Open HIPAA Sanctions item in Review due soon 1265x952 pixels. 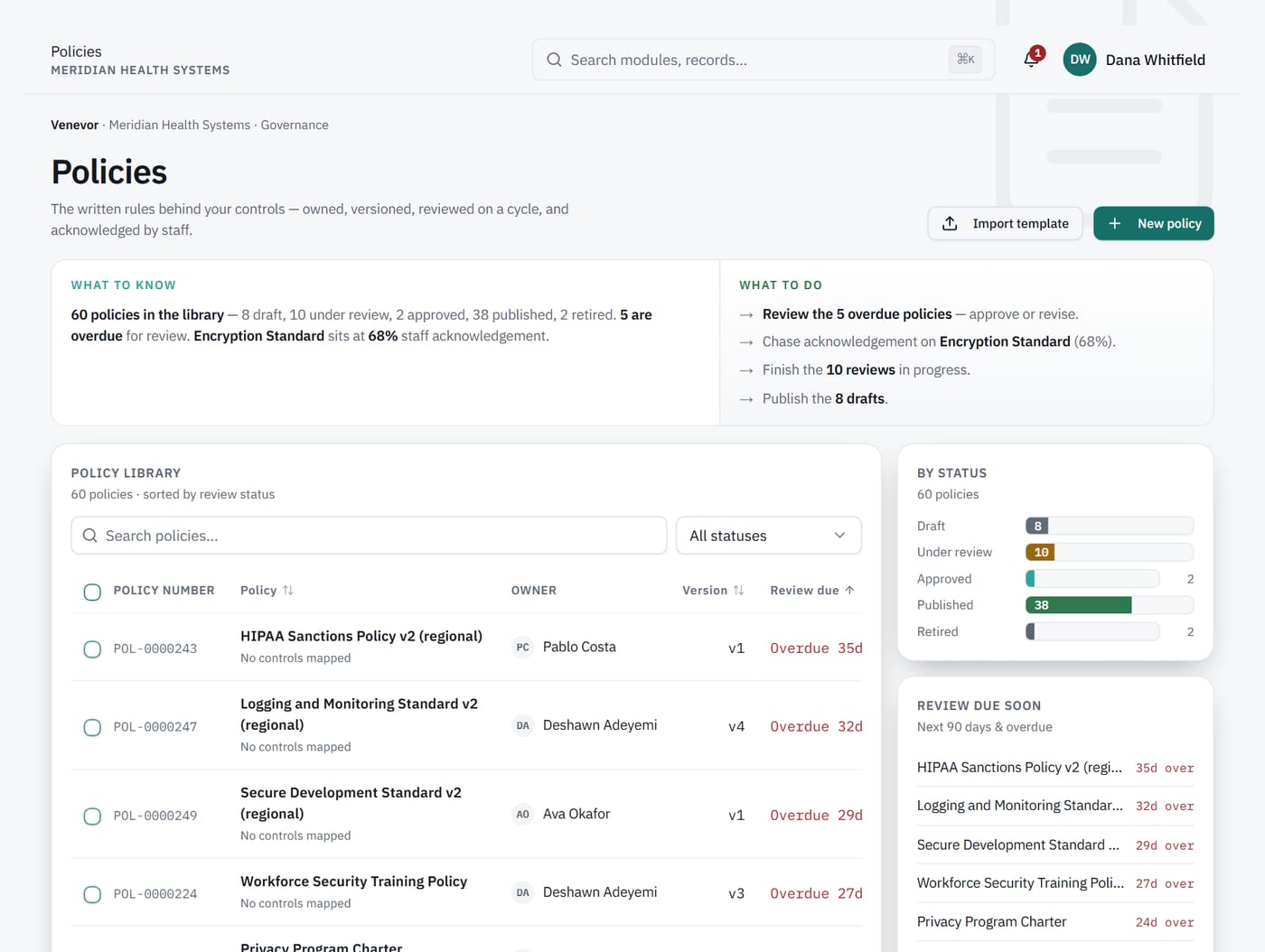point(1054,768)
